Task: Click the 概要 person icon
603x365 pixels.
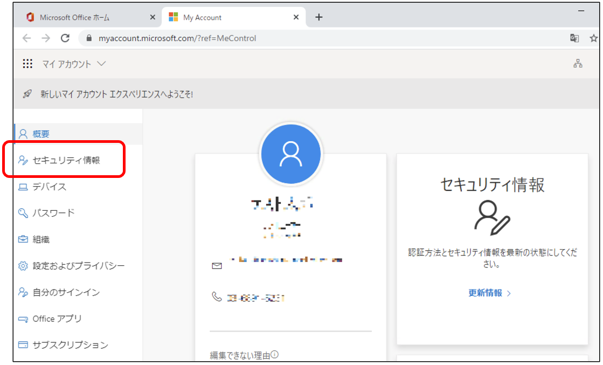Action: point(23,134)
